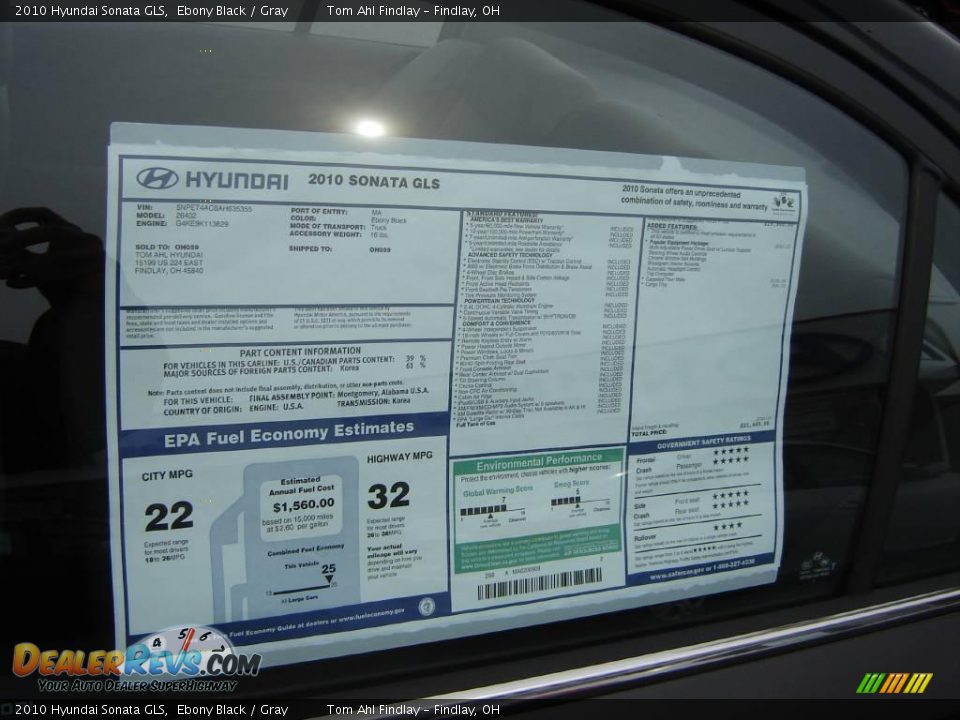Click the highway MPG value 32

pyautogui.click(x=389, y=495)
